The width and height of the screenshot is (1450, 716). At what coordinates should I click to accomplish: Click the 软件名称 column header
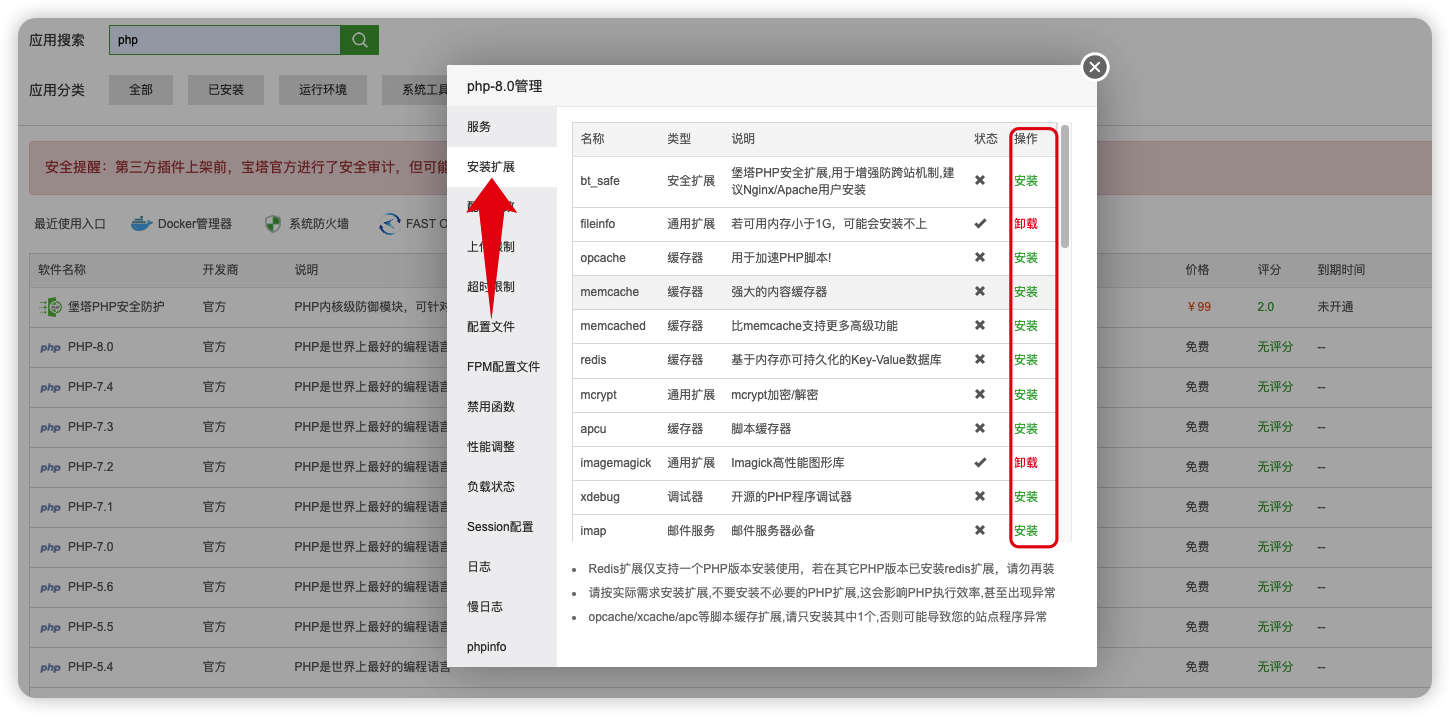(62, 270)
